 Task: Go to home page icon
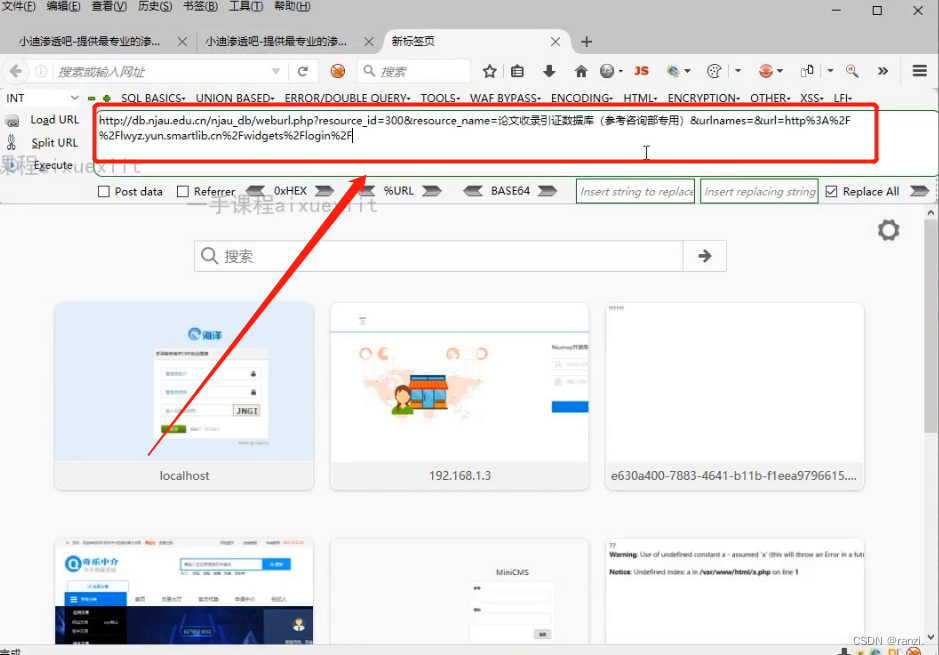[x=580, y=71]
